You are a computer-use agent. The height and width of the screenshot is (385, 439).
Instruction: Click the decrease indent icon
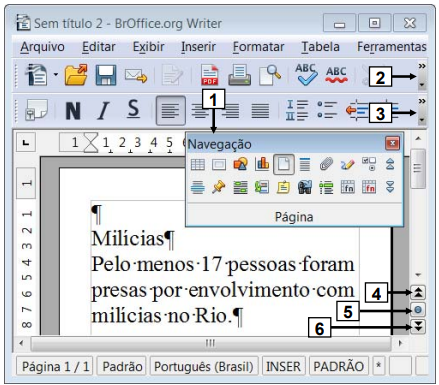pos(357,110)
